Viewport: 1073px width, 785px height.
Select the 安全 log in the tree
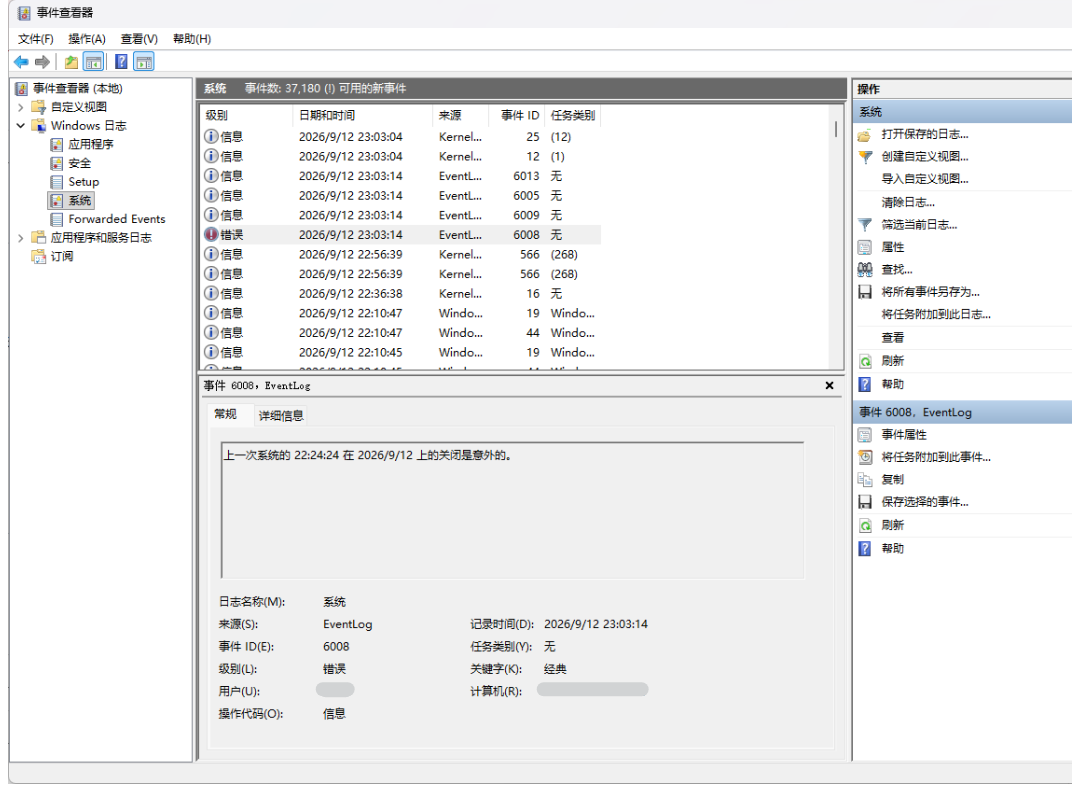(79, 164)
